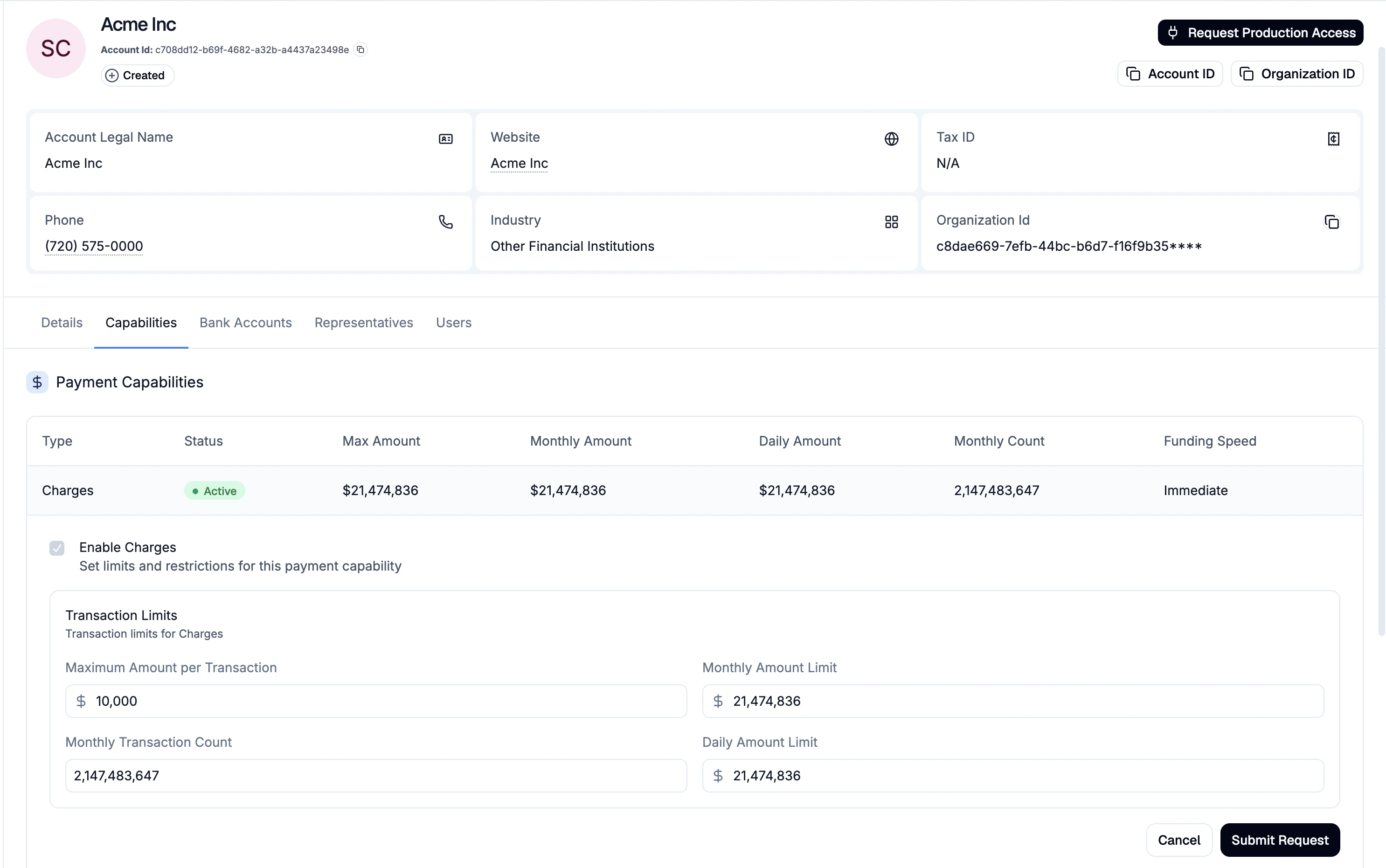
Task: Click the dollar icon in Monthly Amount Limit field
Action: click(718, 700)
